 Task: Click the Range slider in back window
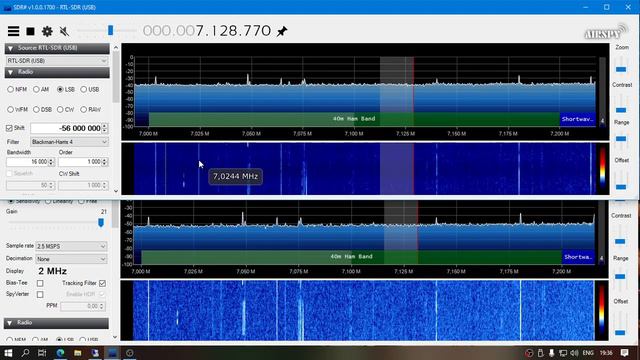click(x=620, y=276)
